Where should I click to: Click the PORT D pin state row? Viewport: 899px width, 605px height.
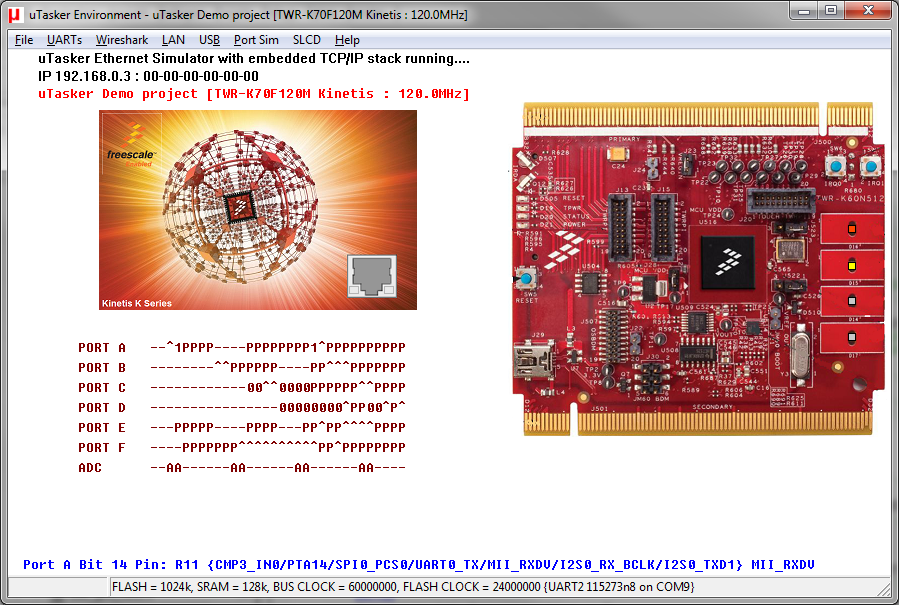point(241,408)
